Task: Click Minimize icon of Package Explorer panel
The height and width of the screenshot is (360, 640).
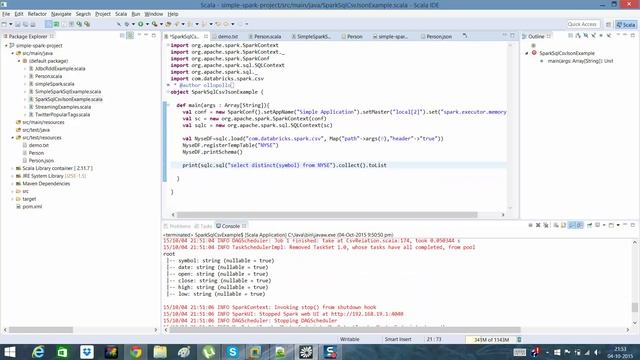Action: coord(146,36)
